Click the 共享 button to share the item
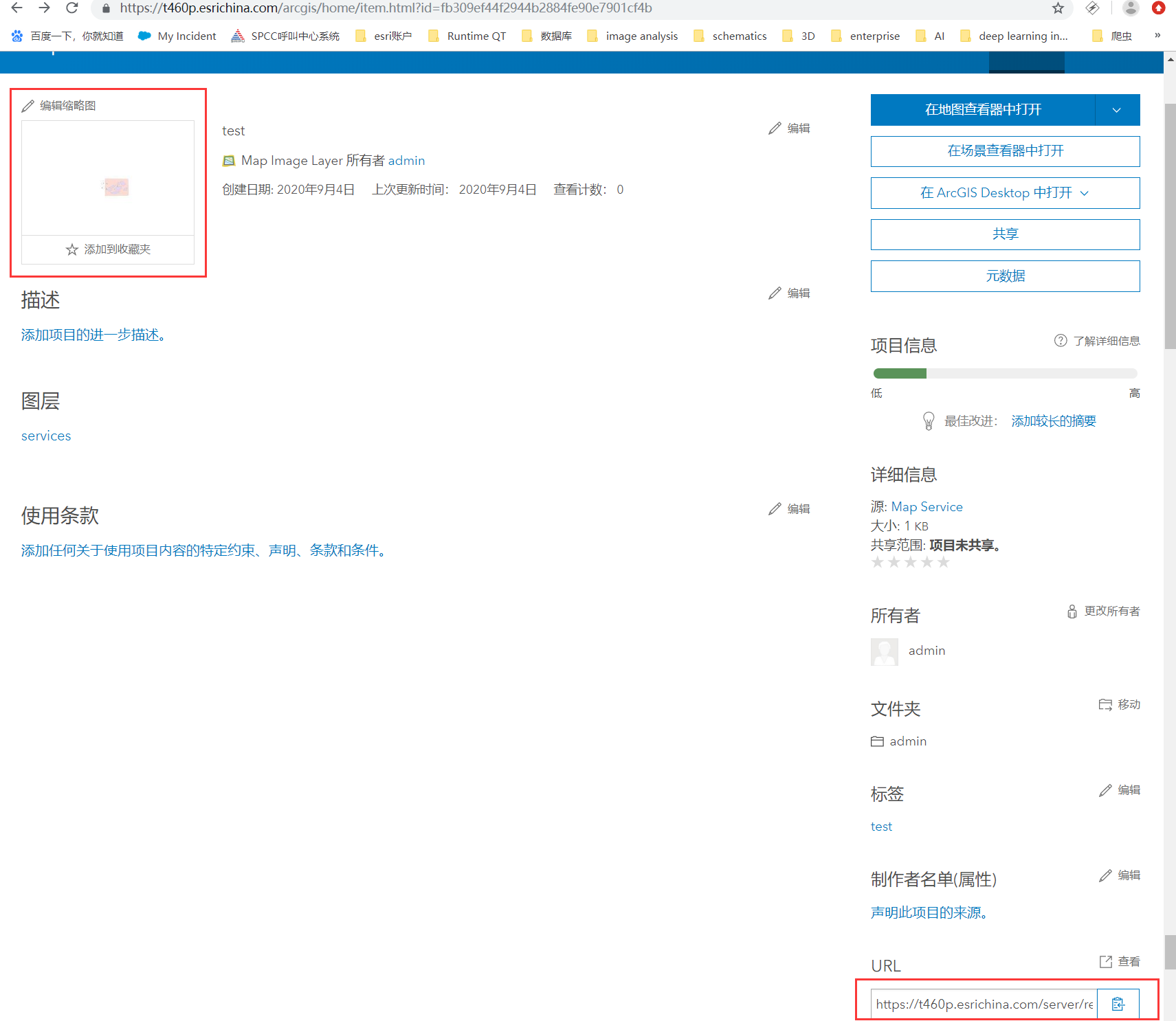1176x1021 pixels. pyautogui.click(x=1005, y=234)
